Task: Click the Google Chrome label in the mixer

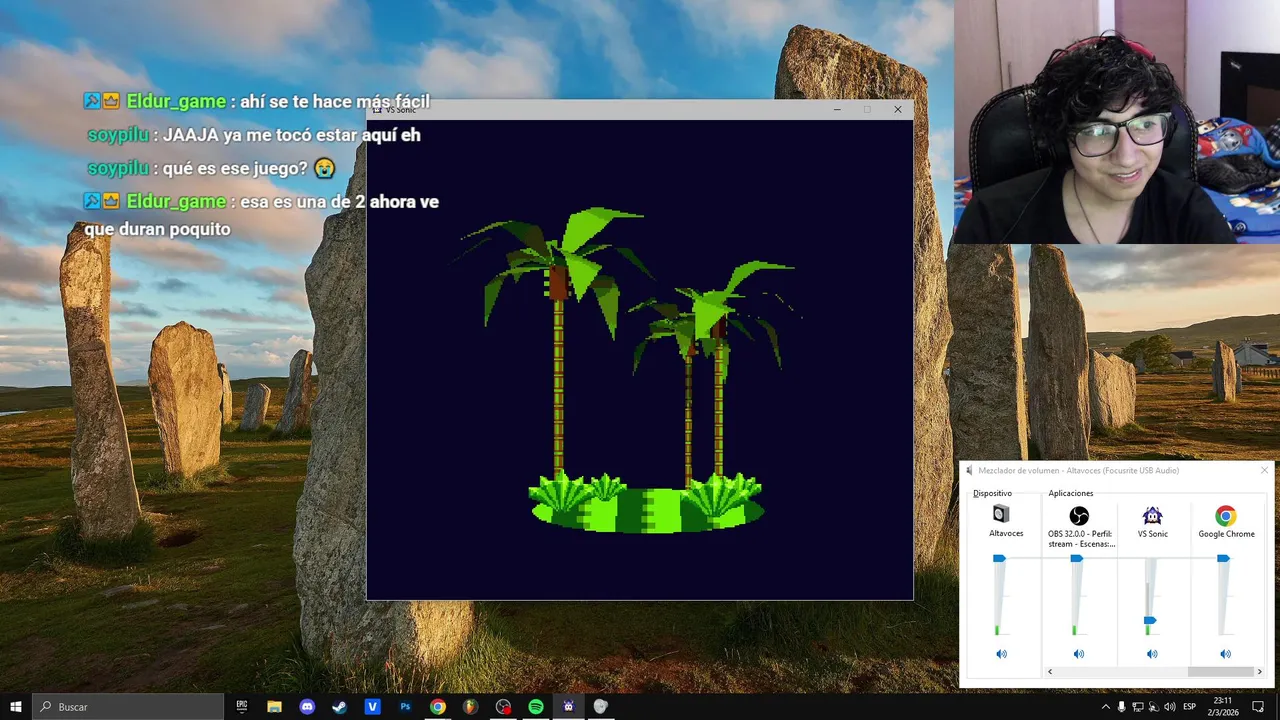Action: (1226, 534)
